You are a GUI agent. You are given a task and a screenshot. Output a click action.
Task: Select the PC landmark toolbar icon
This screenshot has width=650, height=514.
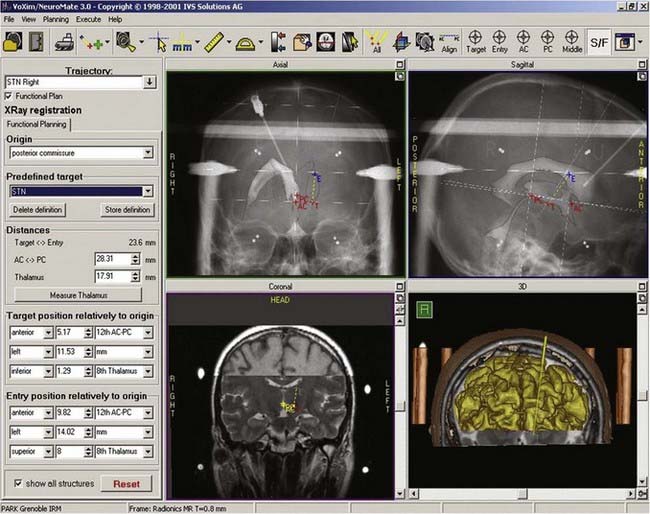[x=546, y=41]
